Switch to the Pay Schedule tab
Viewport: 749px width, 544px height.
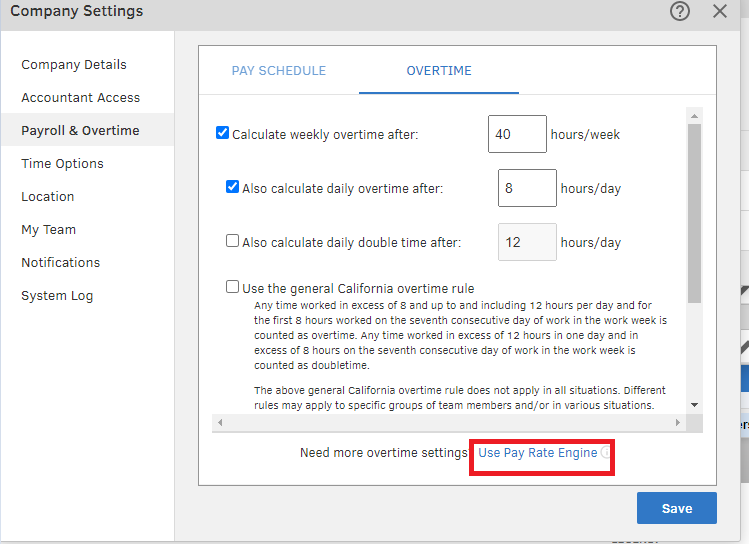279,71
